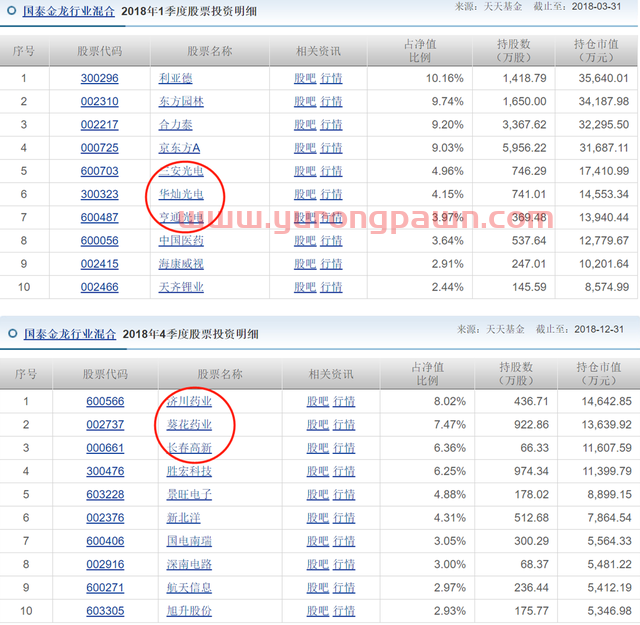640x625 pixels.
Task: Open 行情 for the 利亚德 row
Action: tap(331, 78)
